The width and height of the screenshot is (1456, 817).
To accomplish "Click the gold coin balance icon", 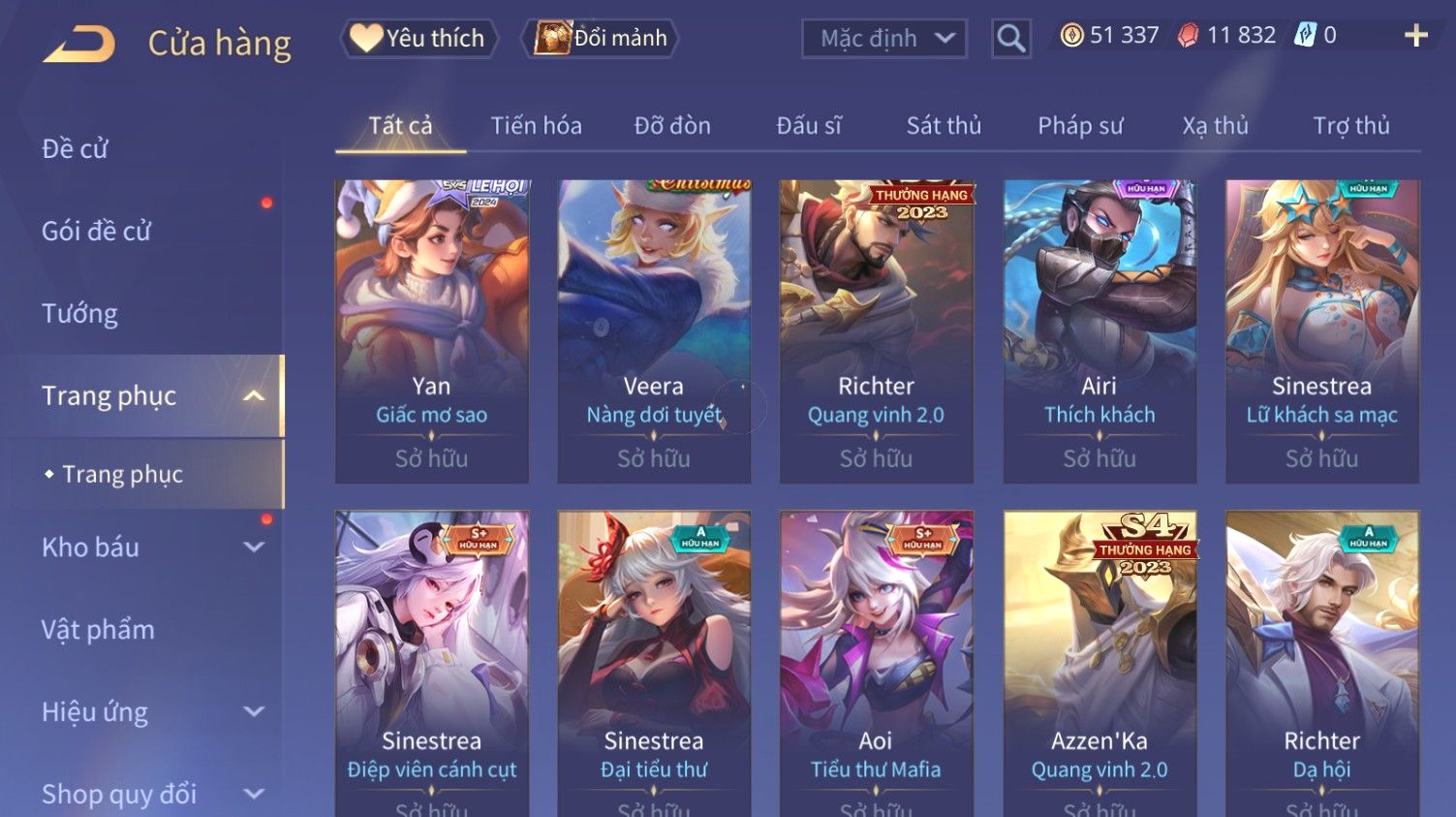I will point(1071,36).
